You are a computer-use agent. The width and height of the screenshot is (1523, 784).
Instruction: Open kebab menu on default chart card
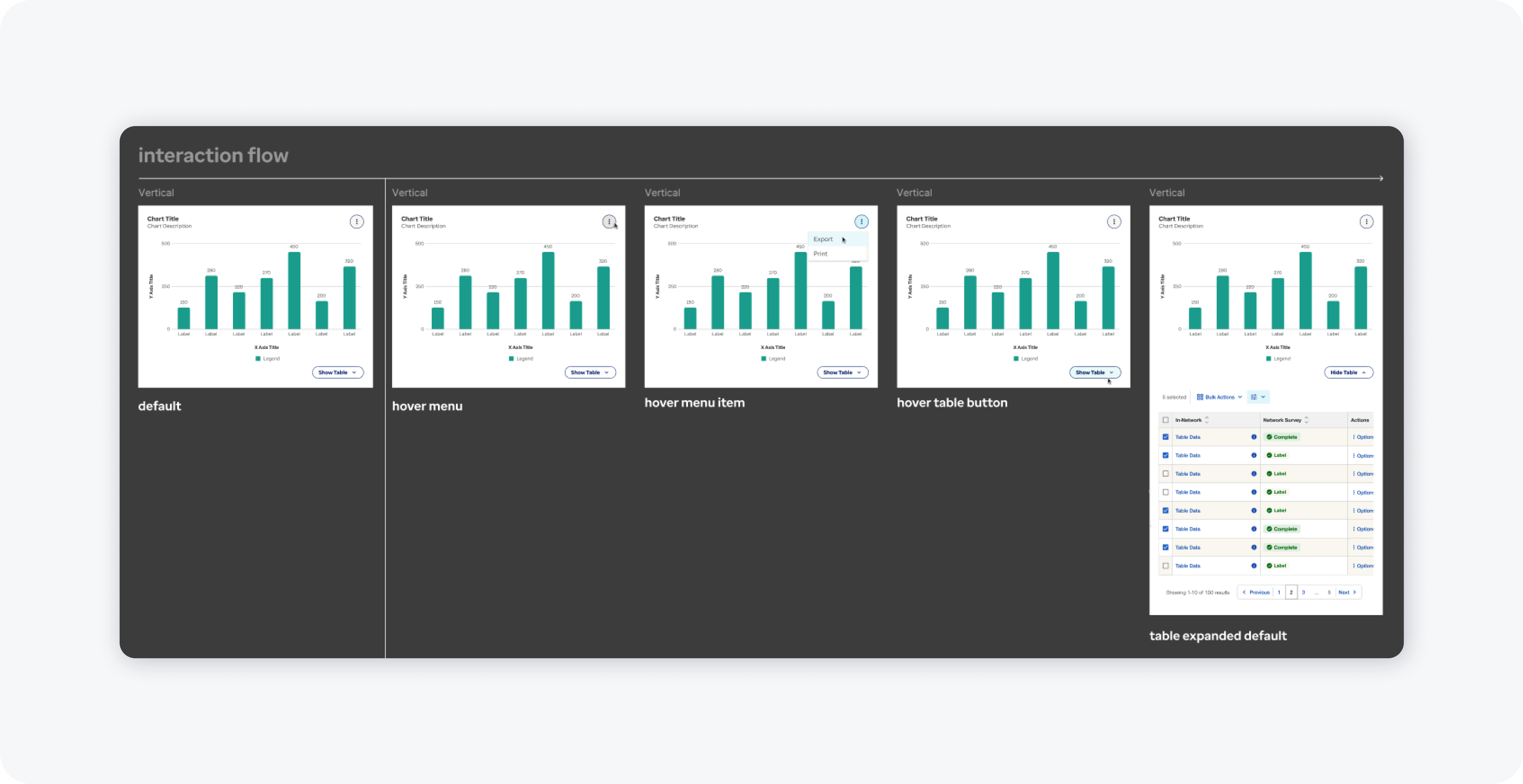[357, 221]
